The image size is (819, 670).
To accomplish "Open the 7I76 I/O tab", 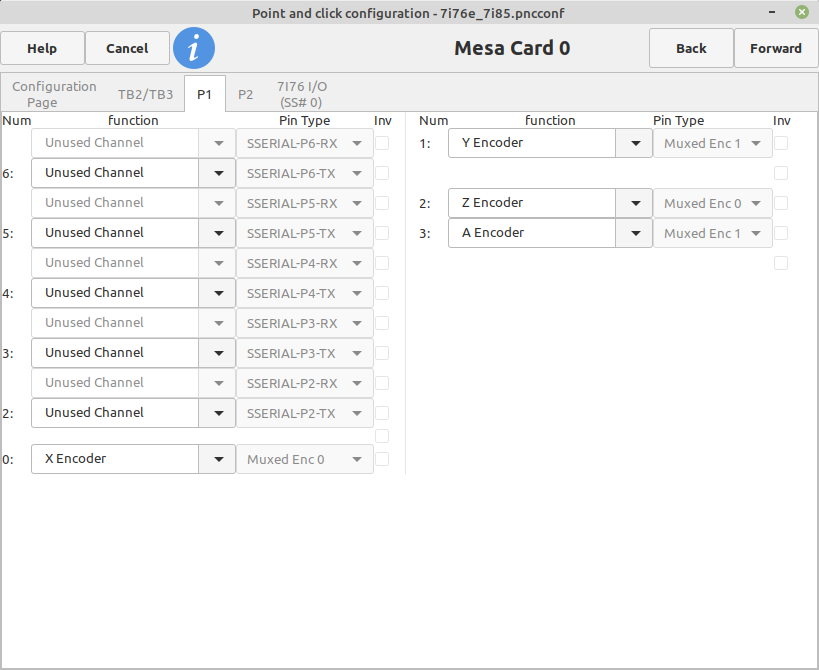I will (x=301, y=94).
